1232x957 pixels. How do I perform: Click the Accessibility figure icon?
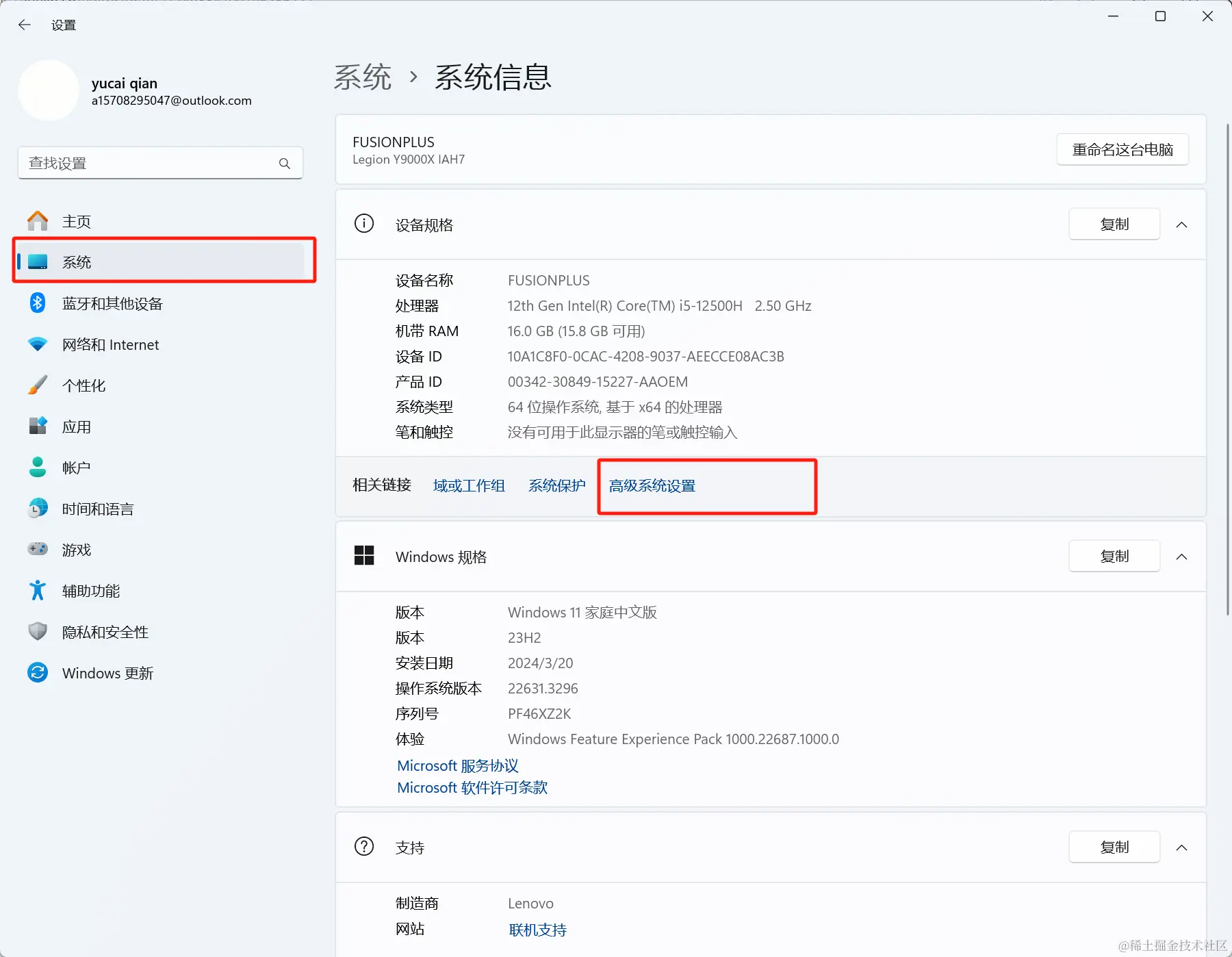[38, 590]
